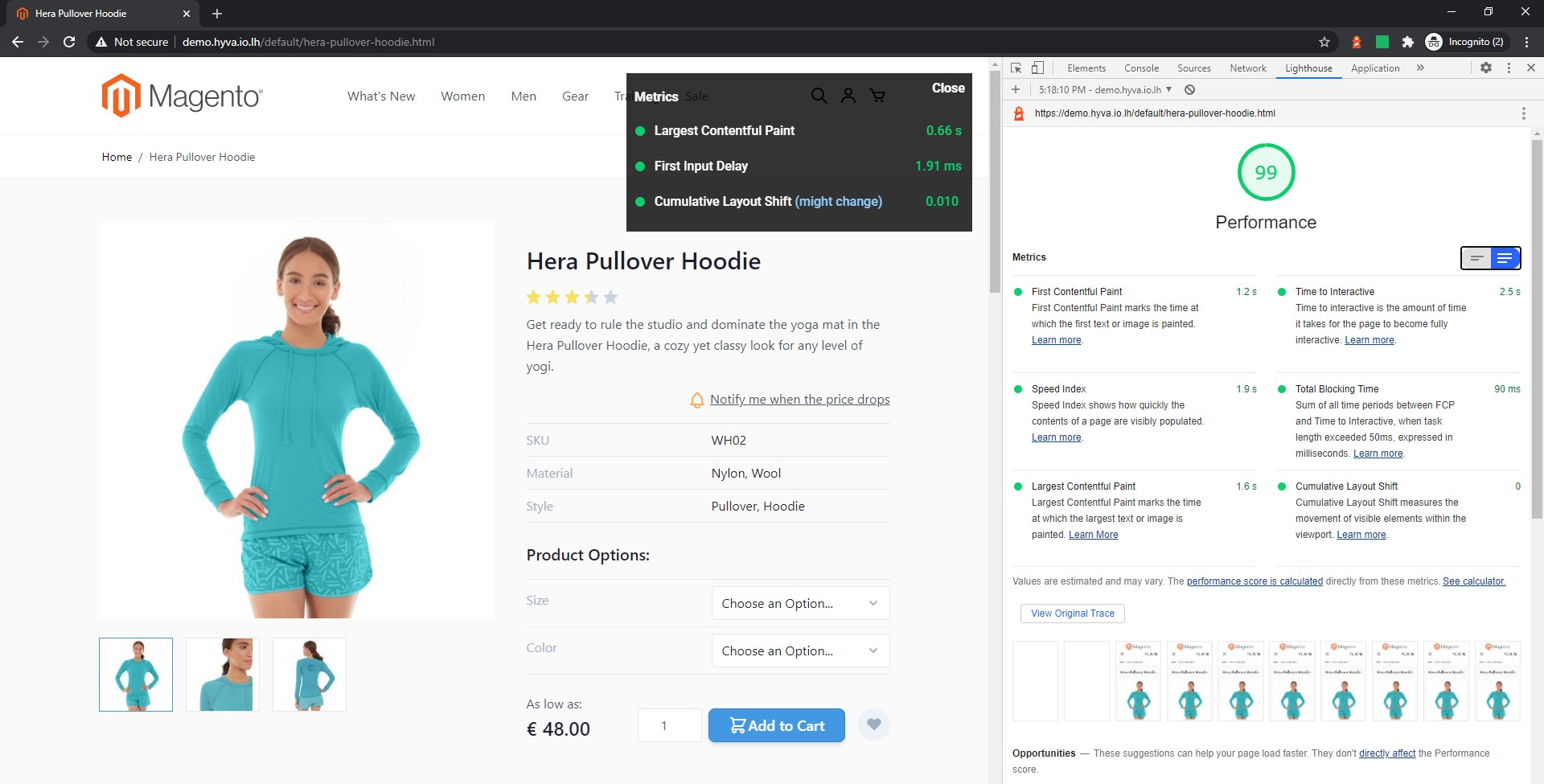
Task: Click the main product image
Action: coord(297,421)
